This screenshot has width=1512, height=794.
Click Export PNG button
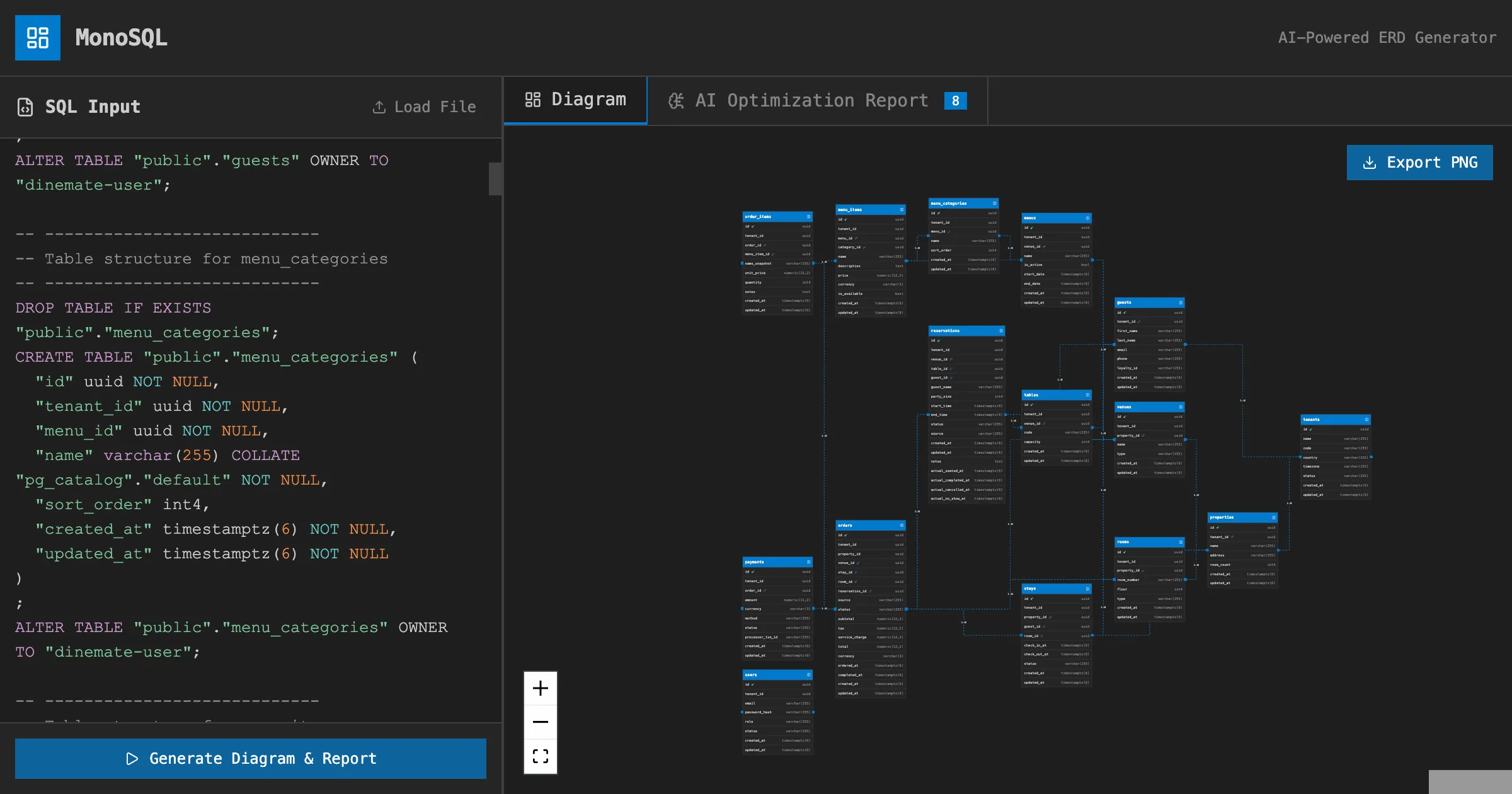point(1419,163)
